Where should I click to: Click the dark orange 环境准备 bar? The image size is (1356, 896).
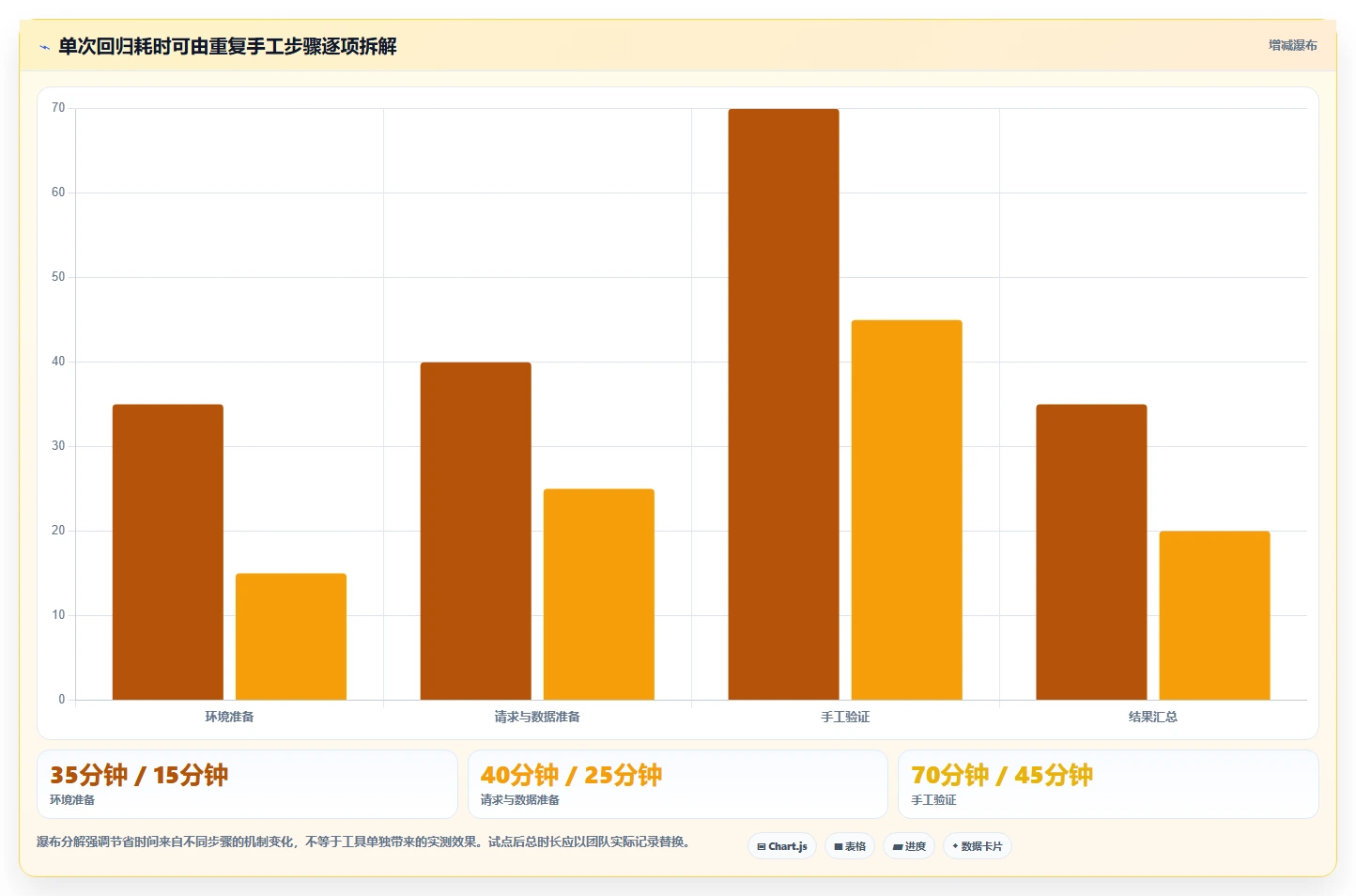pyautogui.click(x=168, y=552)
